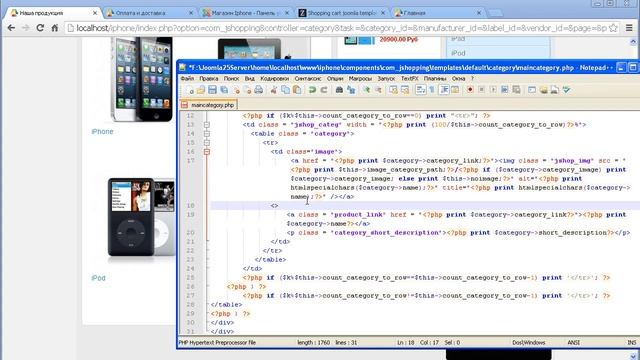Viewport: 640px width, 360px height.
Task: Zoom in using Notepad++ toolbar icon
Action: 366,90
